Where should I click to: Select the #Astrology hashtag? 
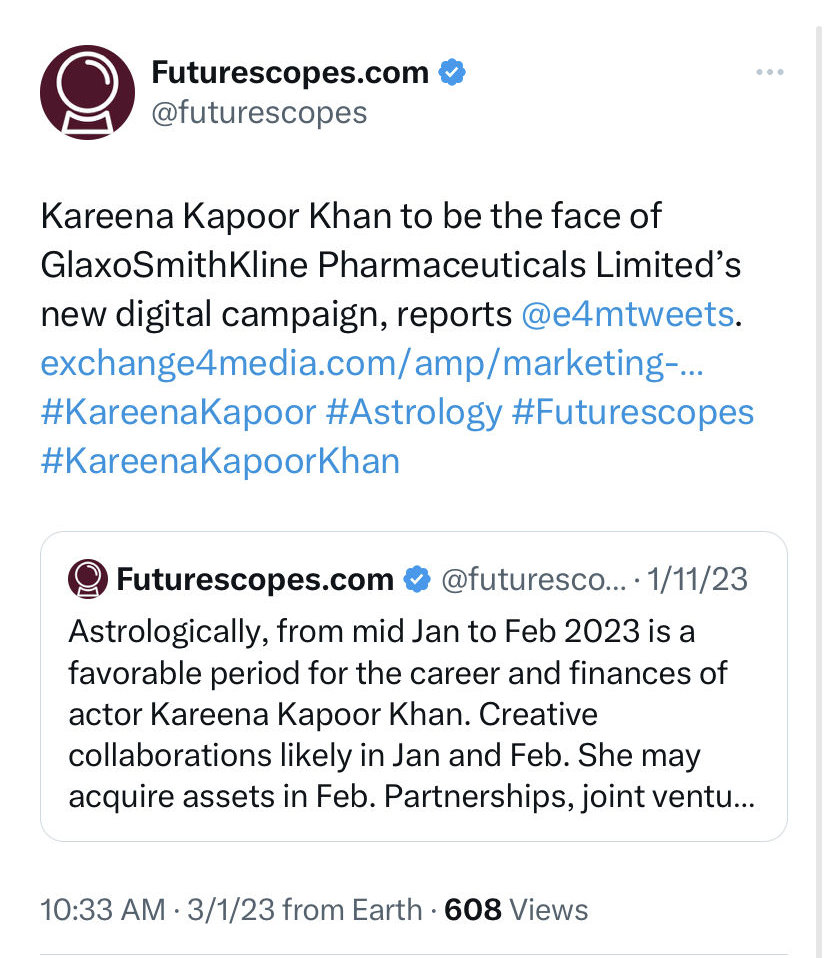(x=414, y=414)
